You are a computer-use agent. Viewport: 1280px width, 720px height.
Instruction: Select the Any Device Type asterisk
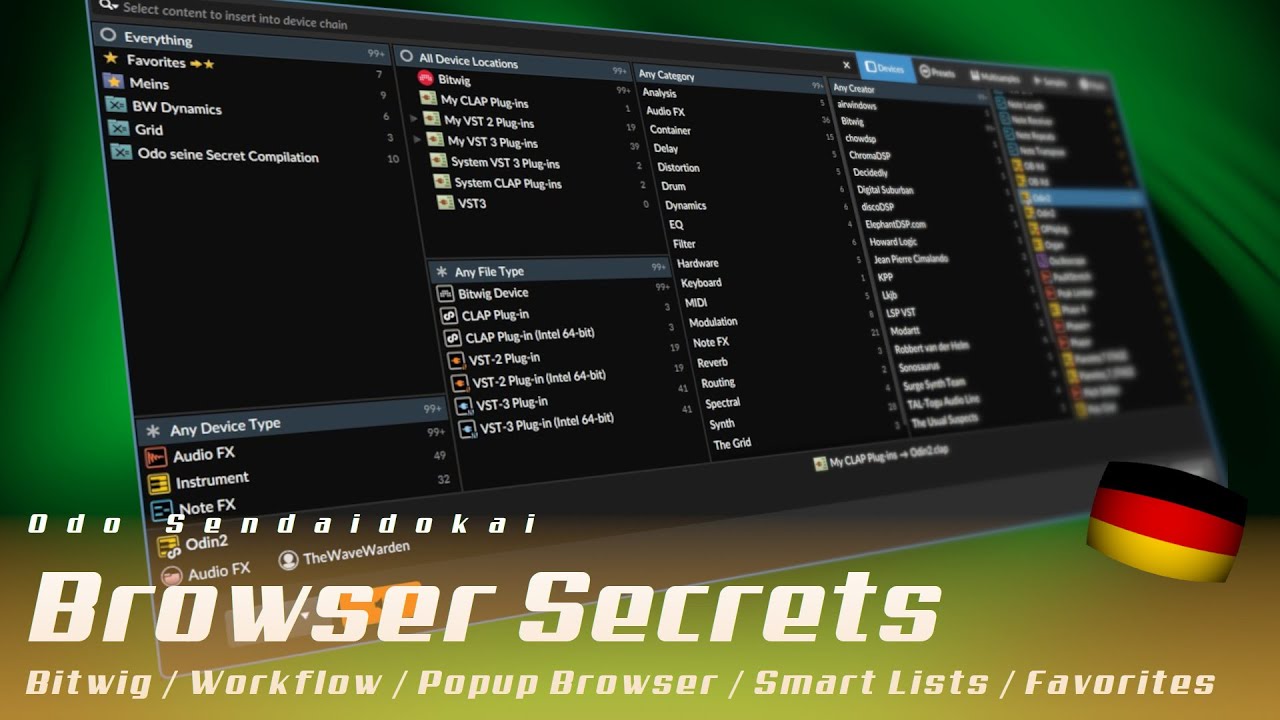click(x=153, y=432)
